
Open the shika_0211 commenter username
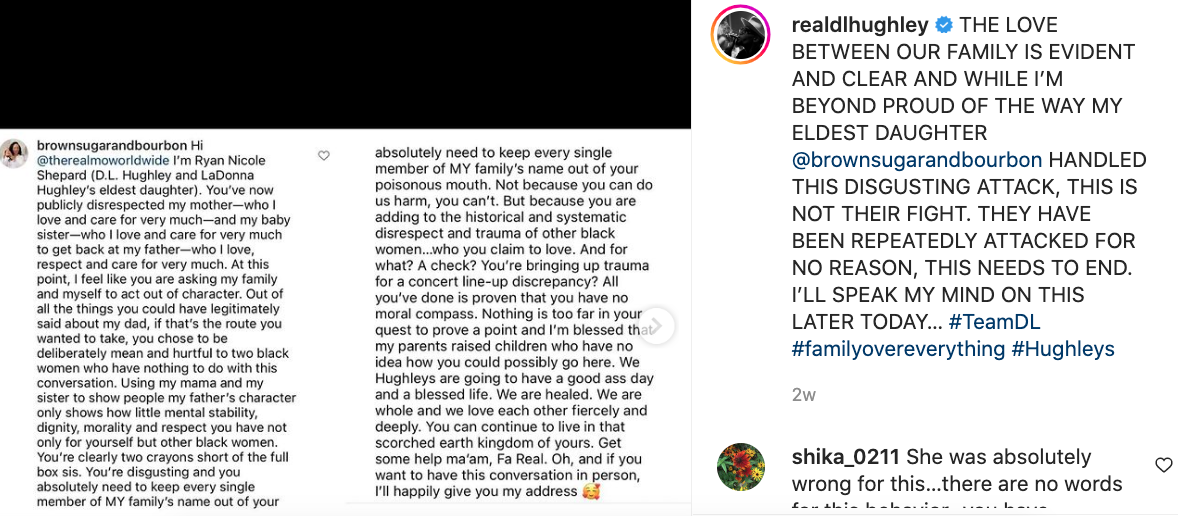(x=845, y=457)
